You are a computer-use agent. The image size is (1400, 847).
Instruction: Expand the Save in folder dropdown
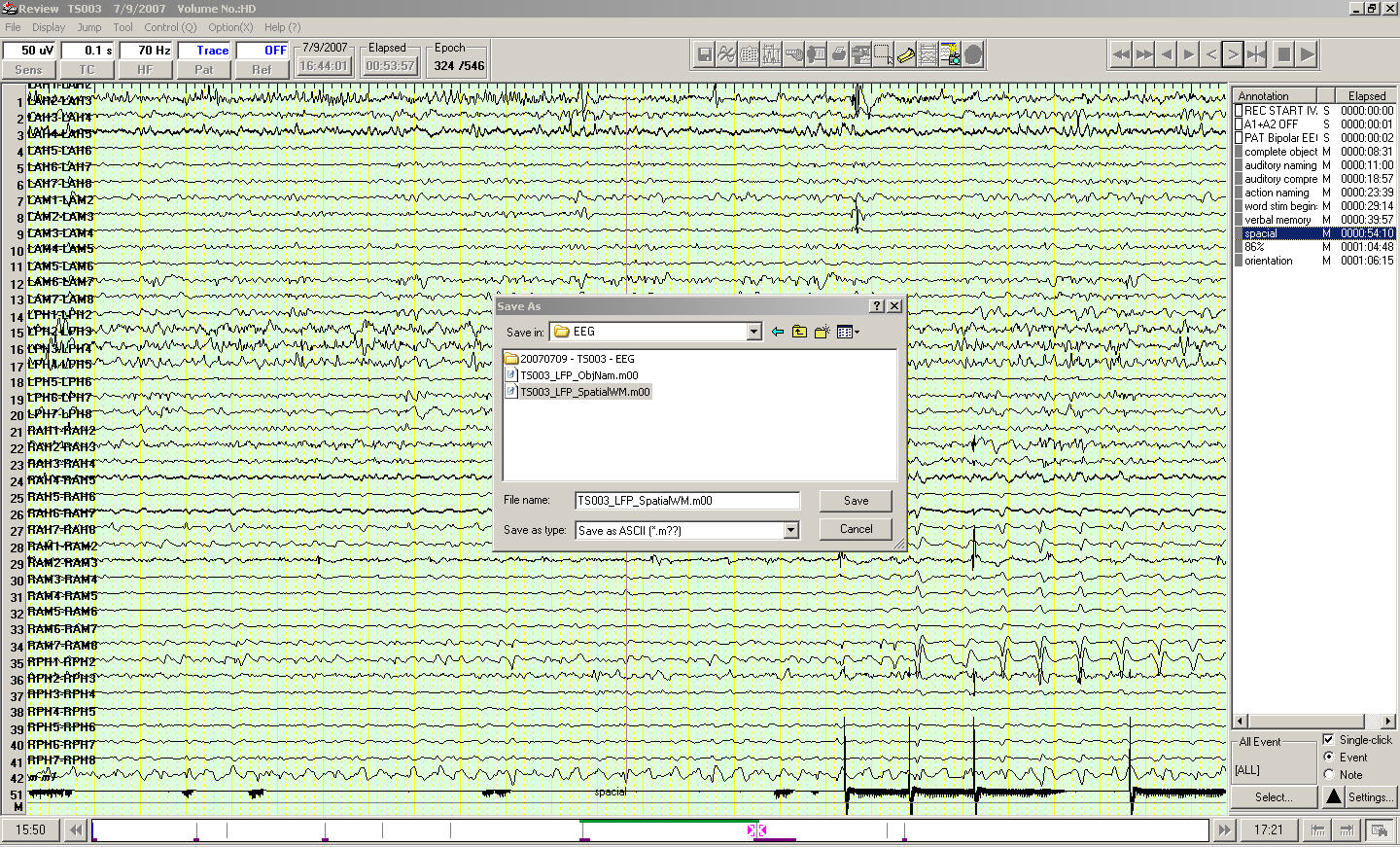tap(753, 333)
